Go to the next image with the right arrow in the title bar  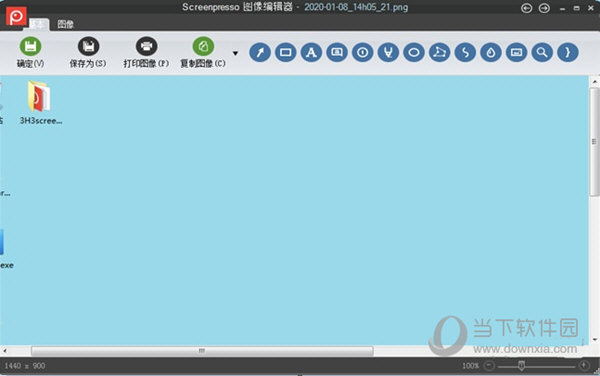[x=544, y=8]
